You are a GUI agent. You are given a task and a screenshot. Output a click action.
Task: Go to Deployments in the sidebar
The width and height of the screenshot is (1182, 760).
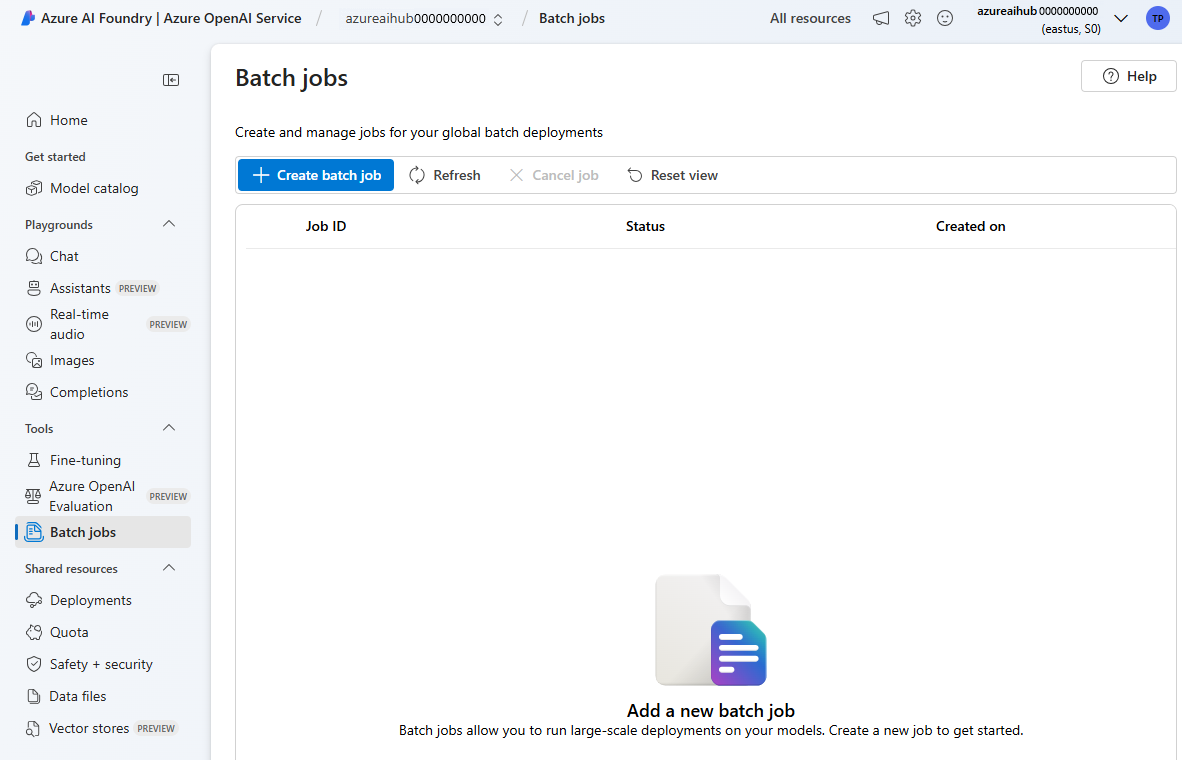[90, 600]
